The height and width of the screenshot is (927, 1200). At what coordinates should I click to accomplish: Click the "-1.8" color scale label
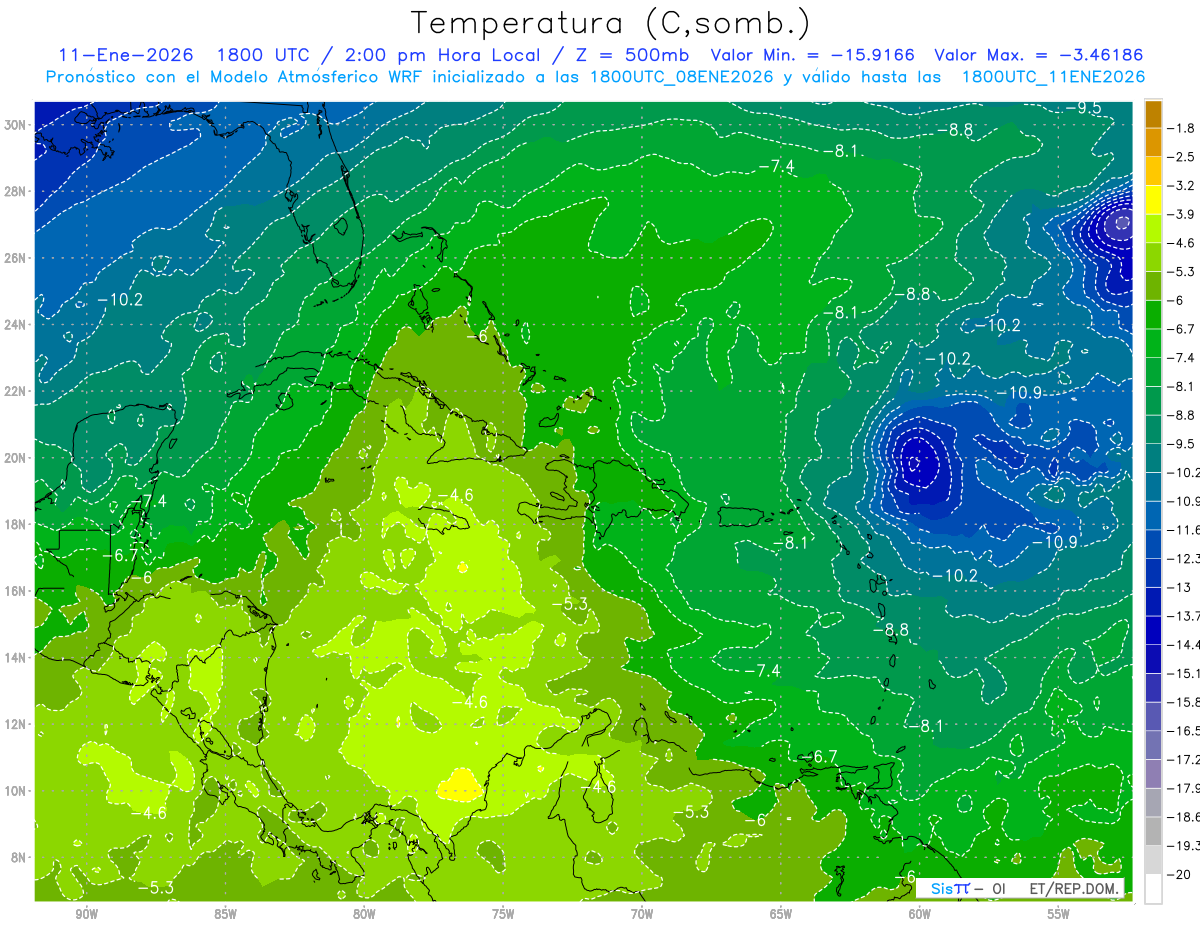click(x=1180, y=128)
